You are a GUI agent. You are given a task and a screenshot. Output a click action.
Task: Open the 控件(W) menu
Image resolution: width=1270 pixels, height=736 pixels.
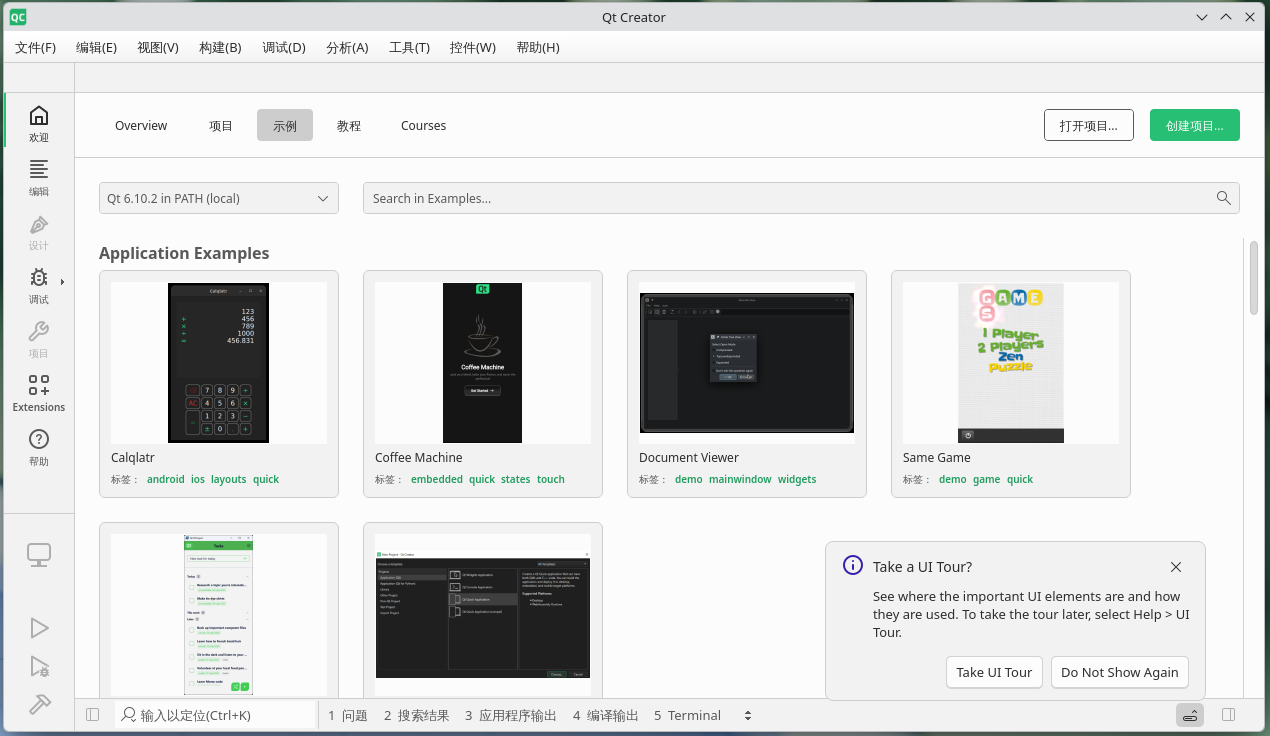pos(473,47)
